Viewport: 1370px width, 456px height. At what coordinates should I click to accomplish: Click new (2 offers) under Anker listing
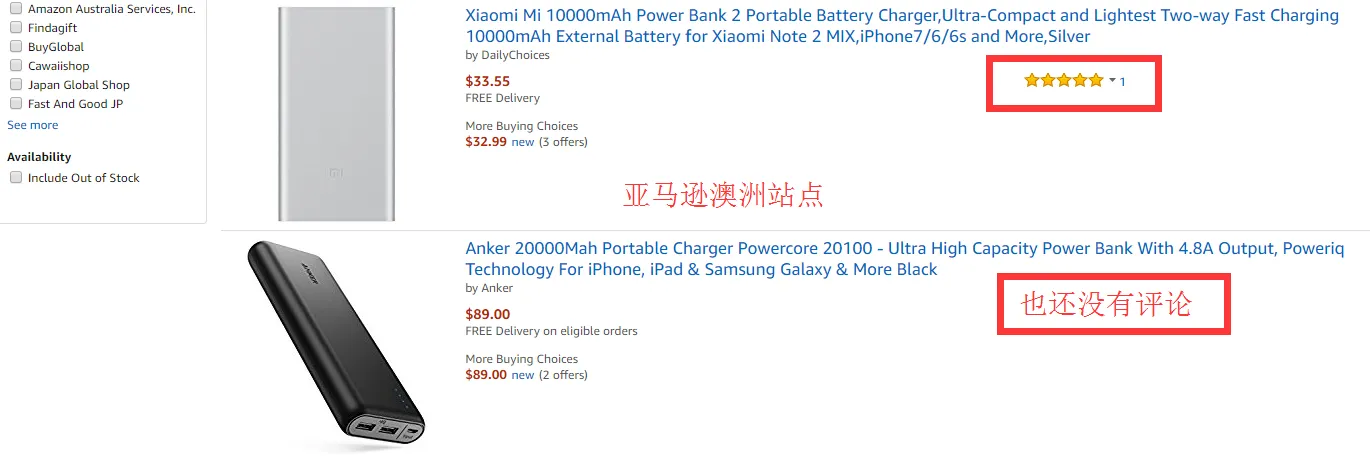pyautogui.click(x=523, y=375)
